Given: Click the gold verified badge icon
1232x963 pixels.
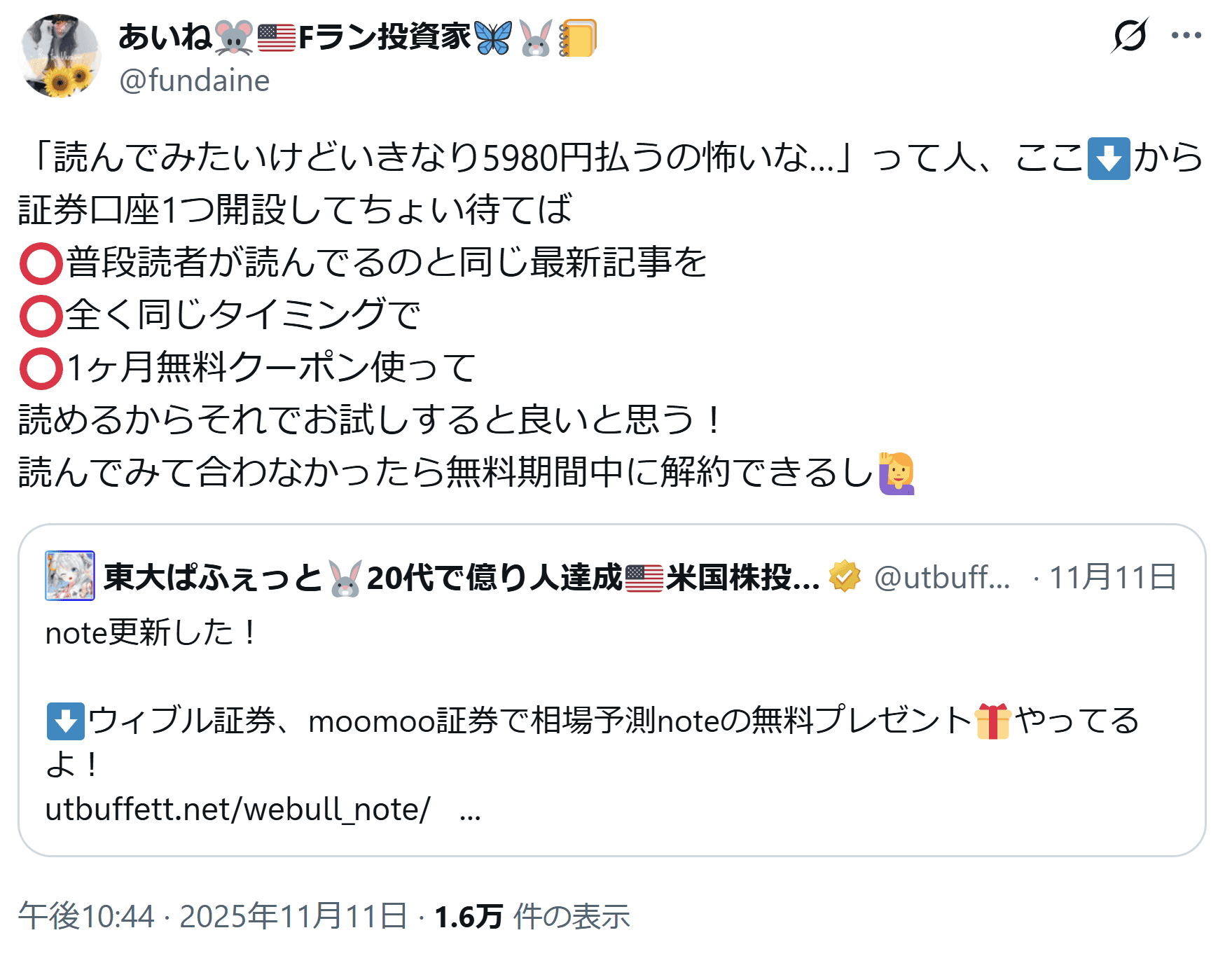Looking at the screenshot, I should (845, 576).
